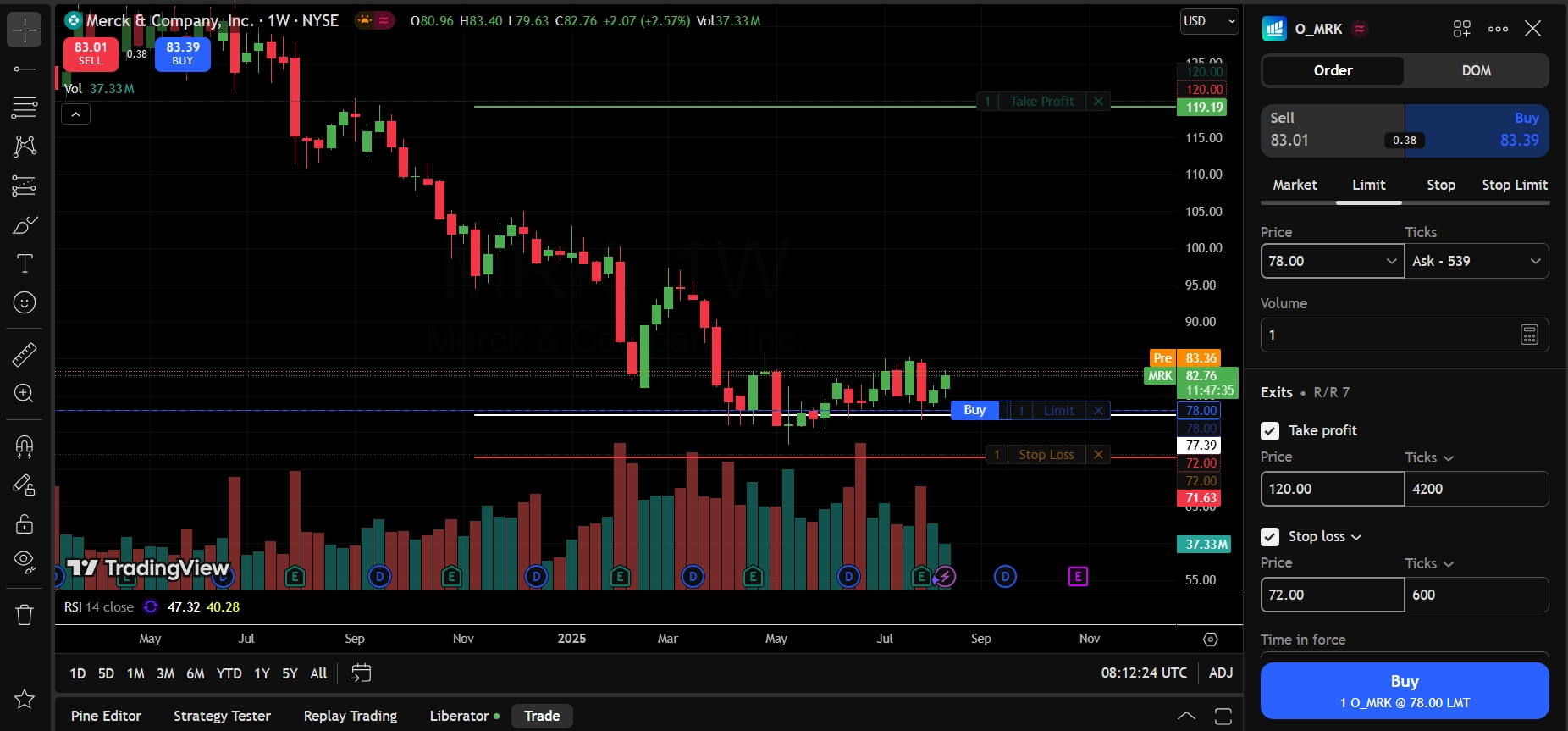
Task: Select the Sell 83.01 side in order panel
Action: point(1333,130)
